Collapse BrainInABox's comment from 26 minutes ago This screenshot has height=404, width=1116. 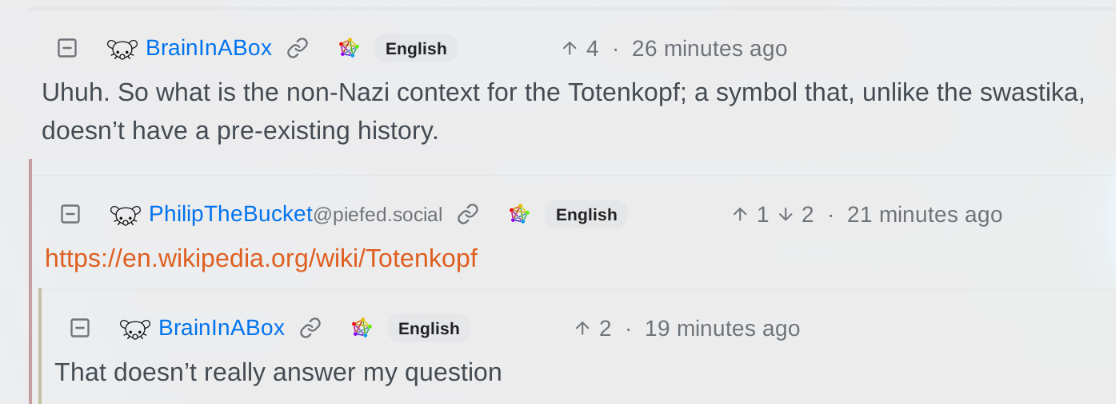(67, 48)
